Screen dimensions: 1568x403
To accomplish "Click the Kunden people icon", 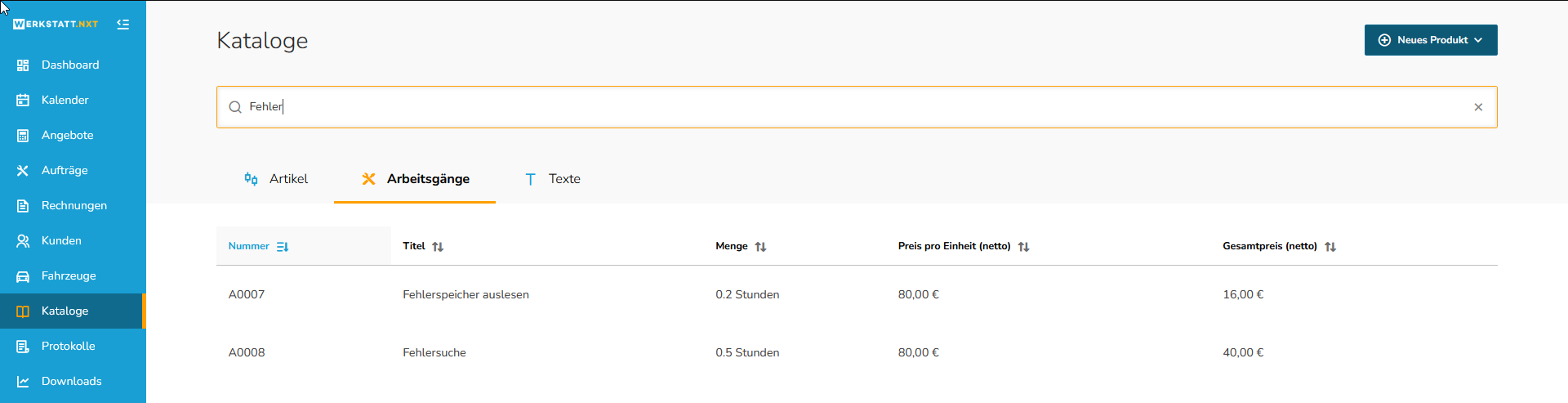I will [23, 241].
